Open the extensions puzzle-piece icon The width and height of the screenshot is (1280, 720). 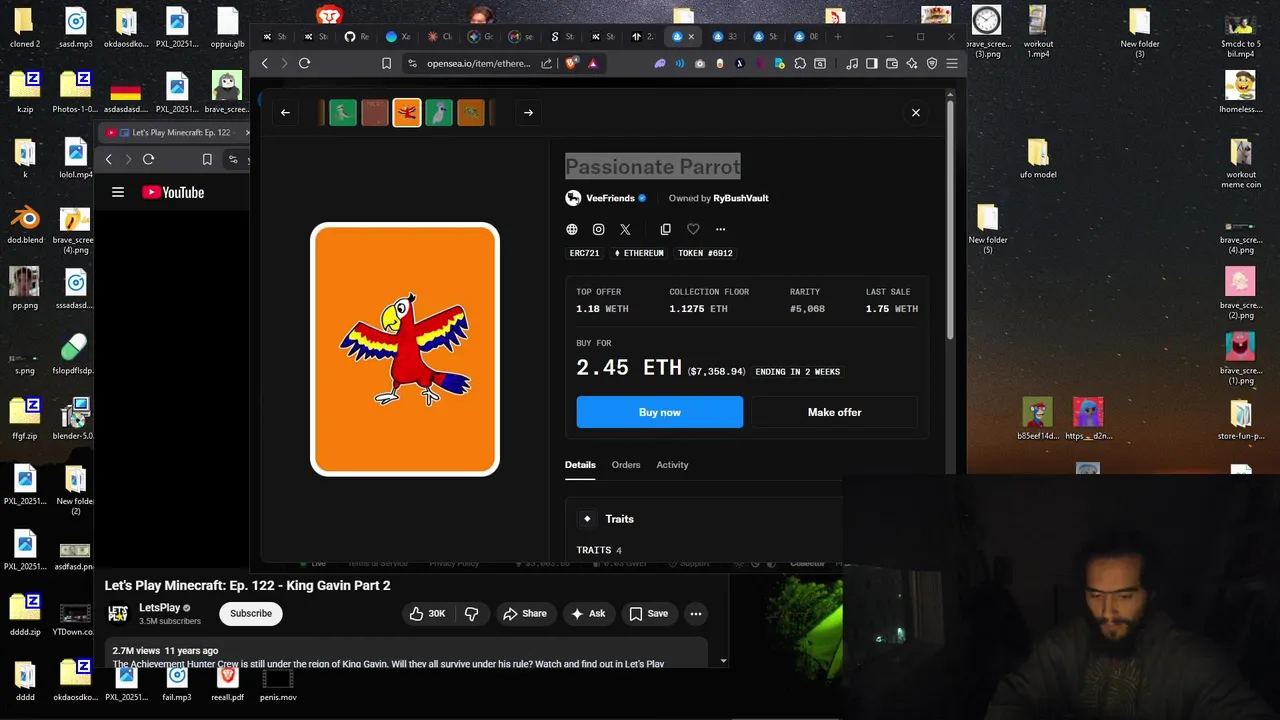800,63
